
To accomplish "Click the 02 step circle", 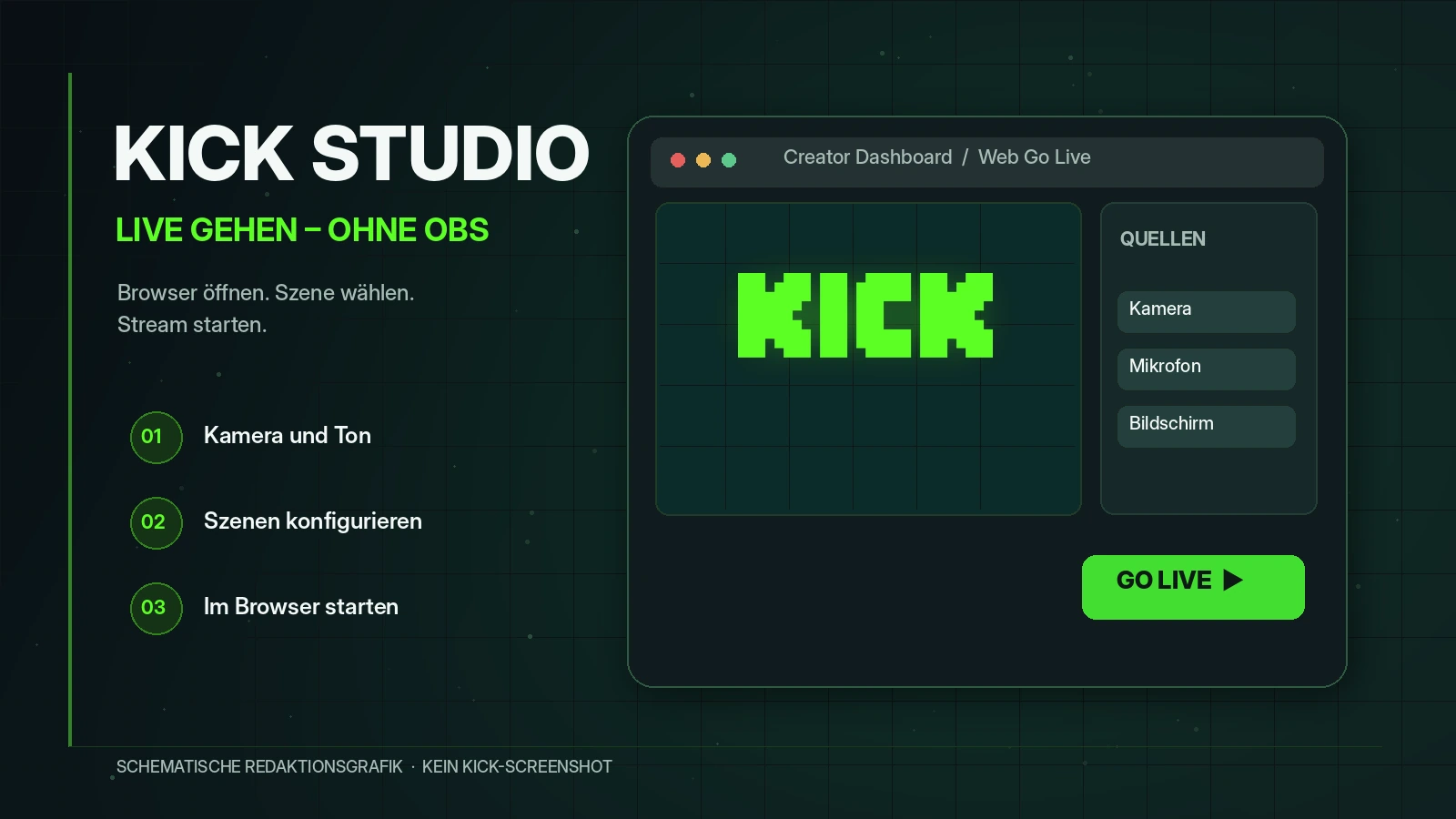I will 157,523.
